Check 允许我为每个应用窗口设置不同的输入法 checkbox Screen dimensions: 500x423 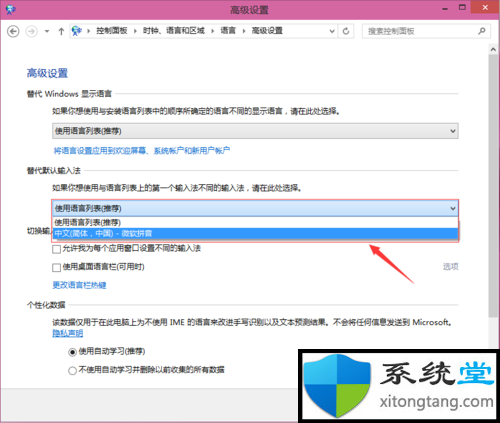56,249
